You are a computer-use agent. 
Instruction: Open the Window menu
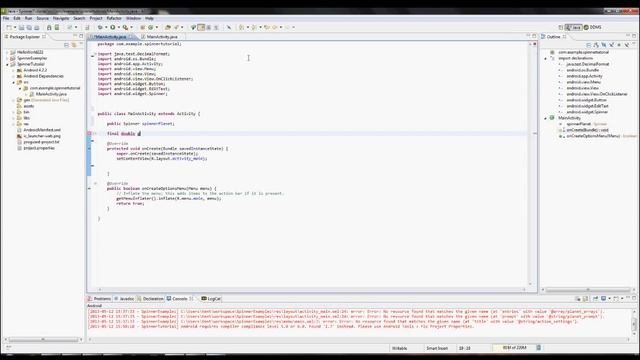click(133, 18)
